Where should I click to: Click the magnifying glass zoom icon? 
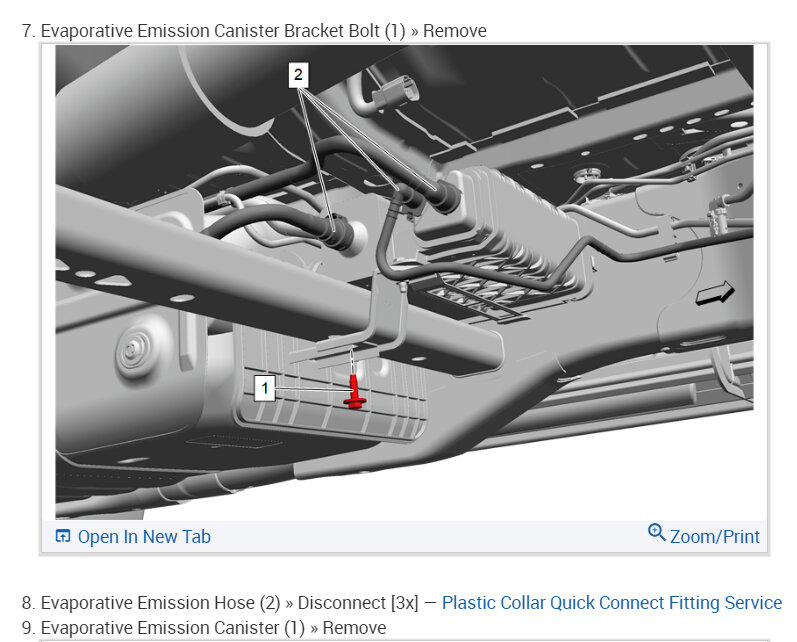click(656, 533)
